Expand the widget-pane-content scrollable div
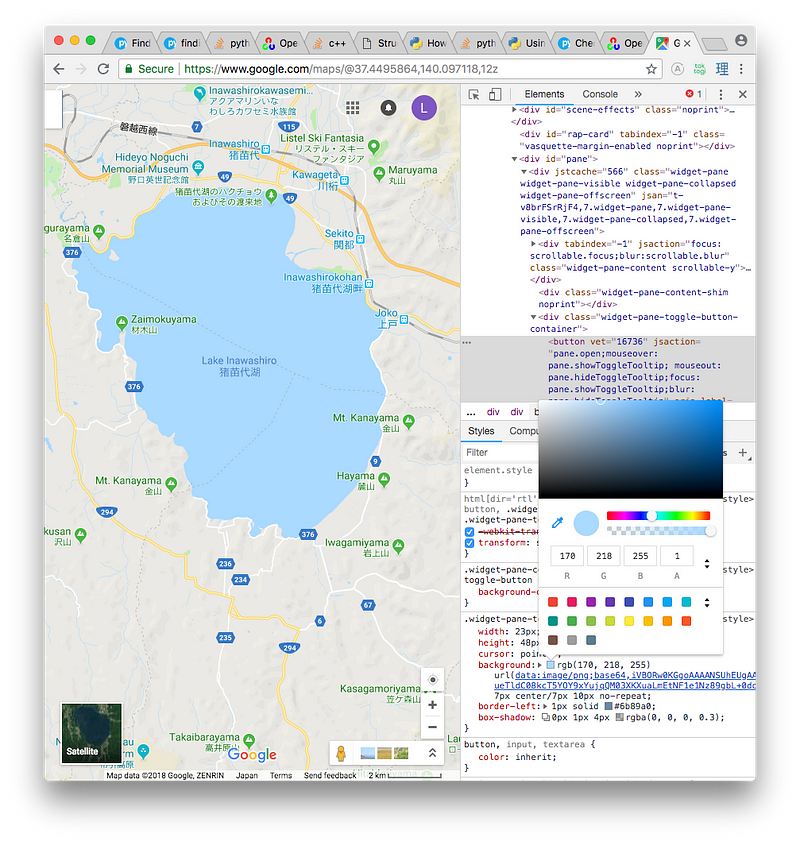800x844 pixels. click(x=534, y=244)
